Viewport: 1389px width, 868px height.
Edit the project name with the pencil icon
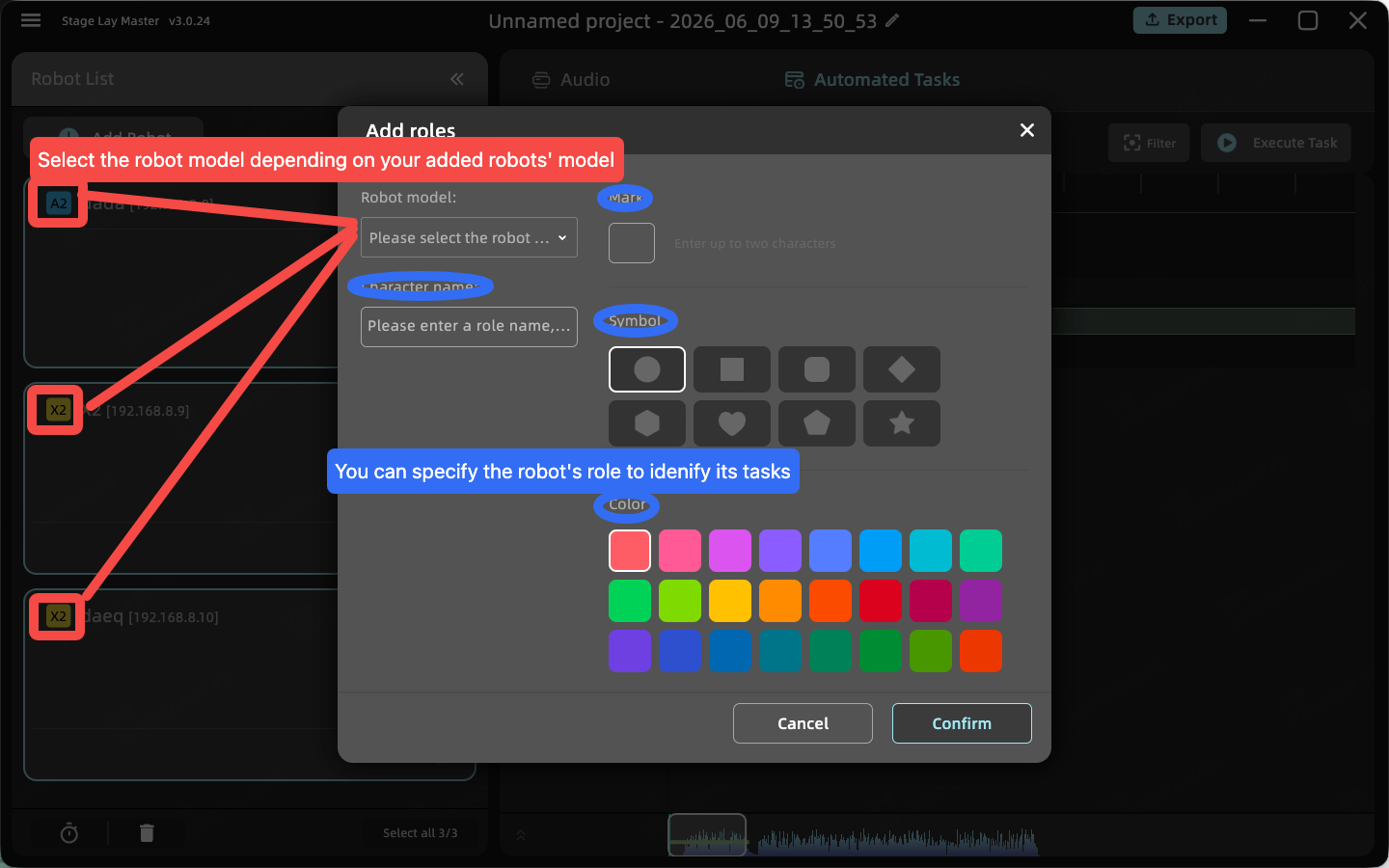(892, 20)
